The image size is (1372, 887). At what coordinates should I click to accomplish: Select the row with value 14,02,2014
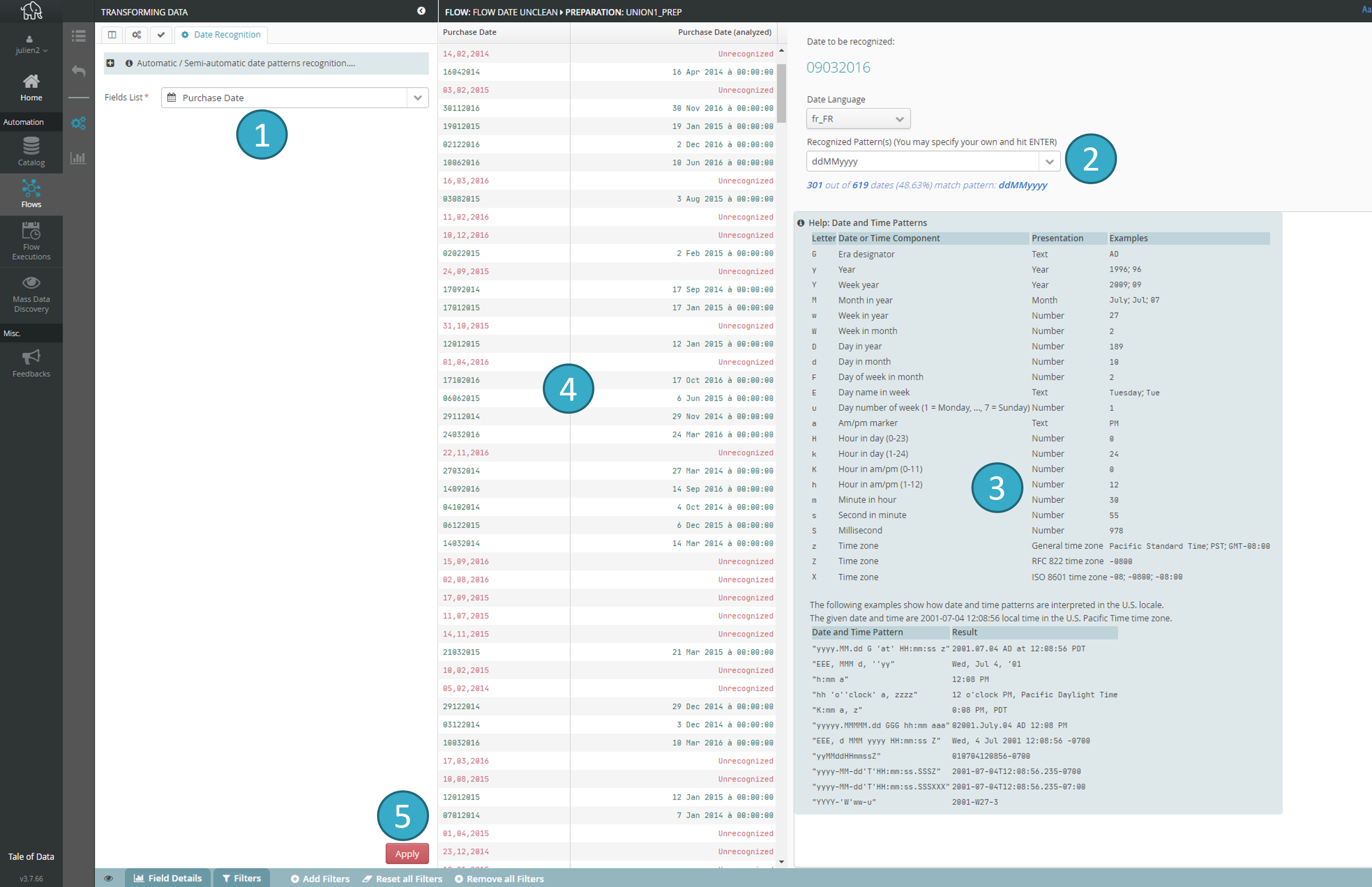point(607,54)
